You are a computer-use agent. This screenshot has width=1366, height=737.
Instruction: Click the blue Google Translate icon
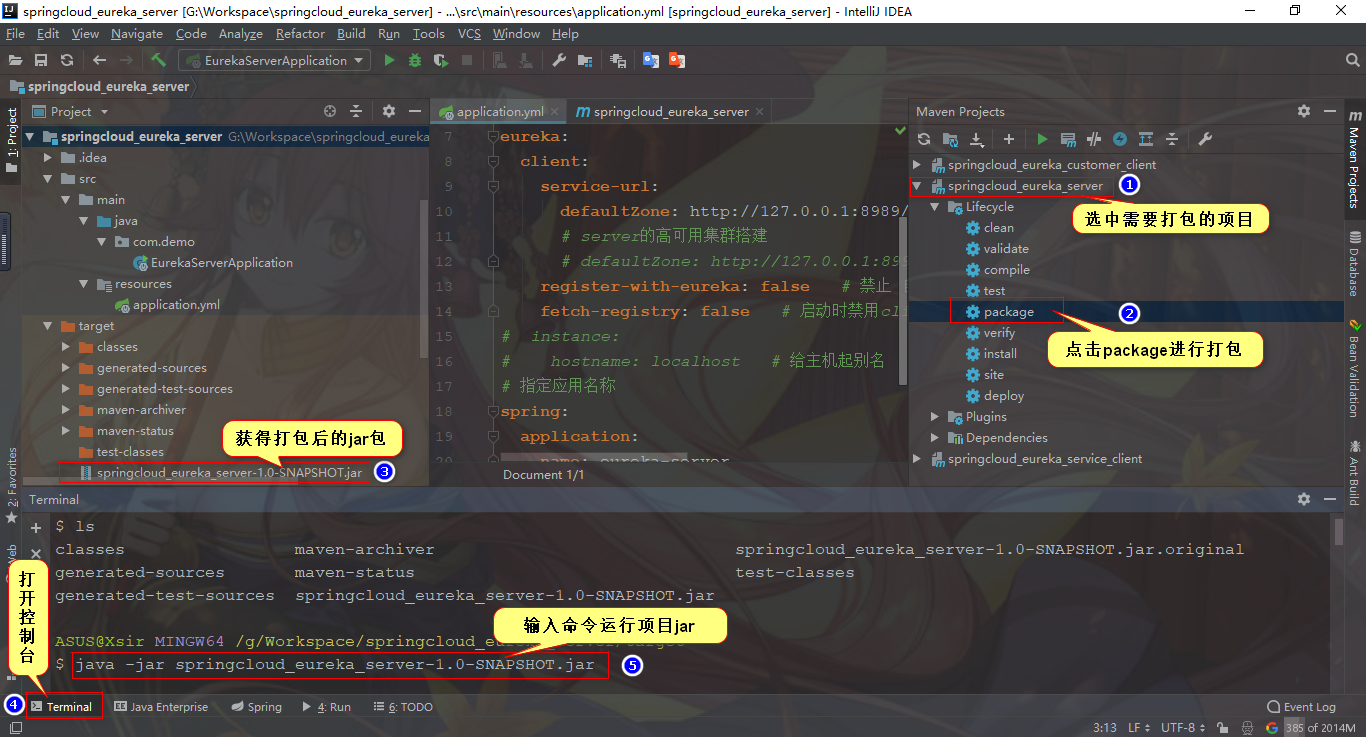coord(651,60)
